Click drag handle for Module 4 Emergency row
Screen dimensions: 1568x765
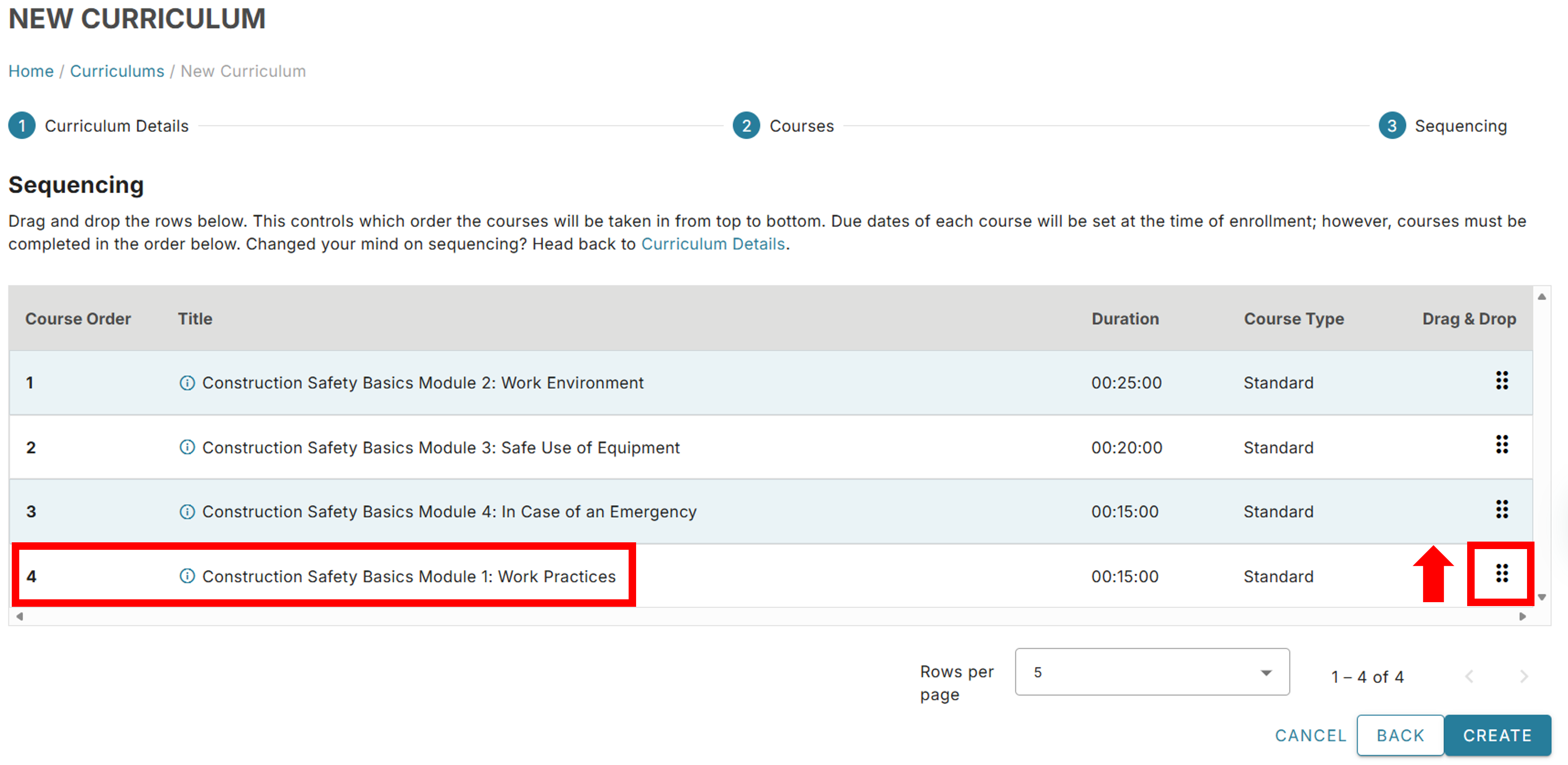pos(1501,510)
